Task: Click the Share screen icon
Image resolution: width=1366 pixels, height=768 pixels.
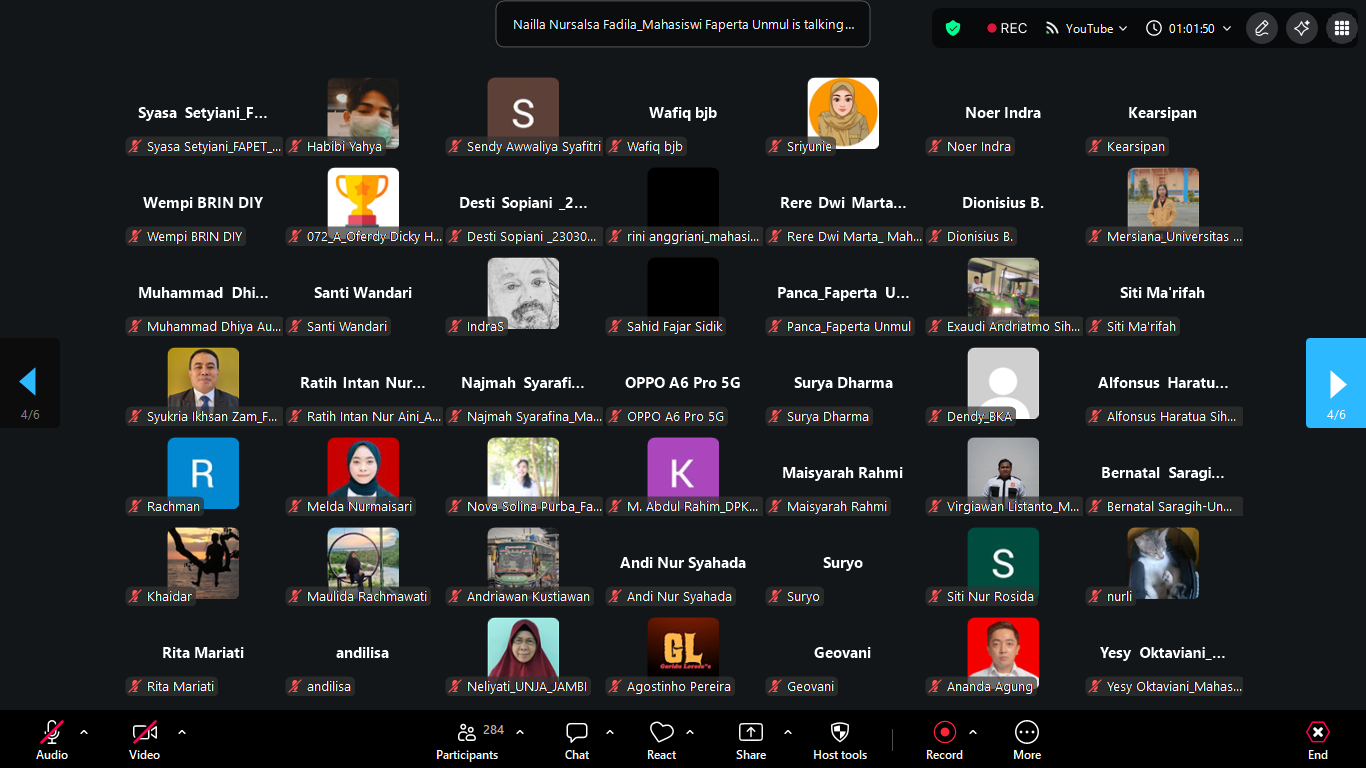Action: [x=751, y=732]
